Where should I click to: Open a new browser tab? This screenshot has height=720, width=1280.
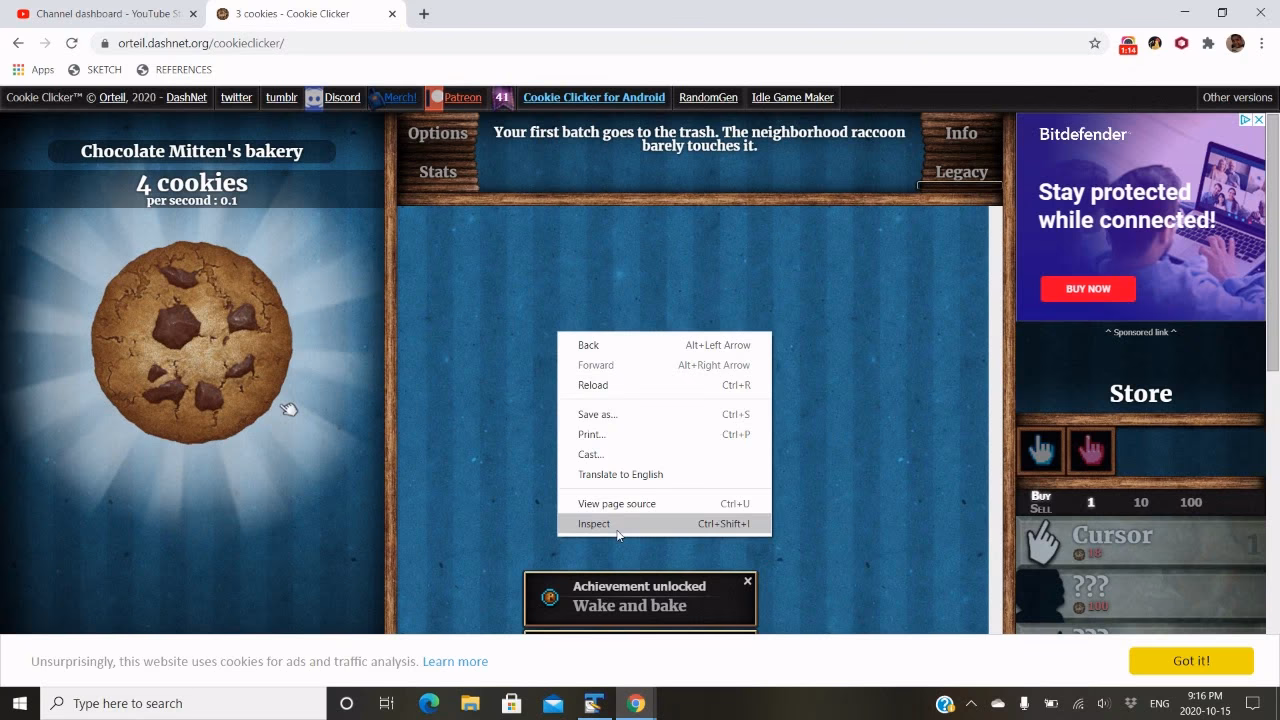(x=424, y=14)
